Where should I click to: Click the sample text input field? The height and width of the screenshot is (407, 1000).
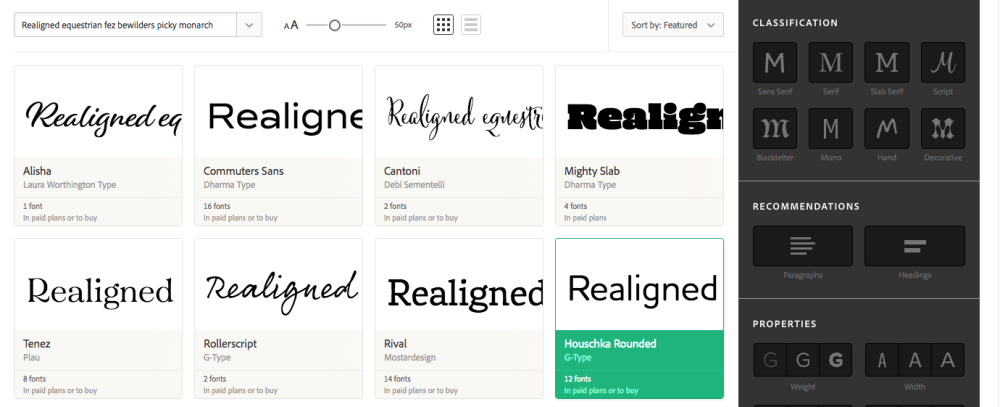(126, 25)
